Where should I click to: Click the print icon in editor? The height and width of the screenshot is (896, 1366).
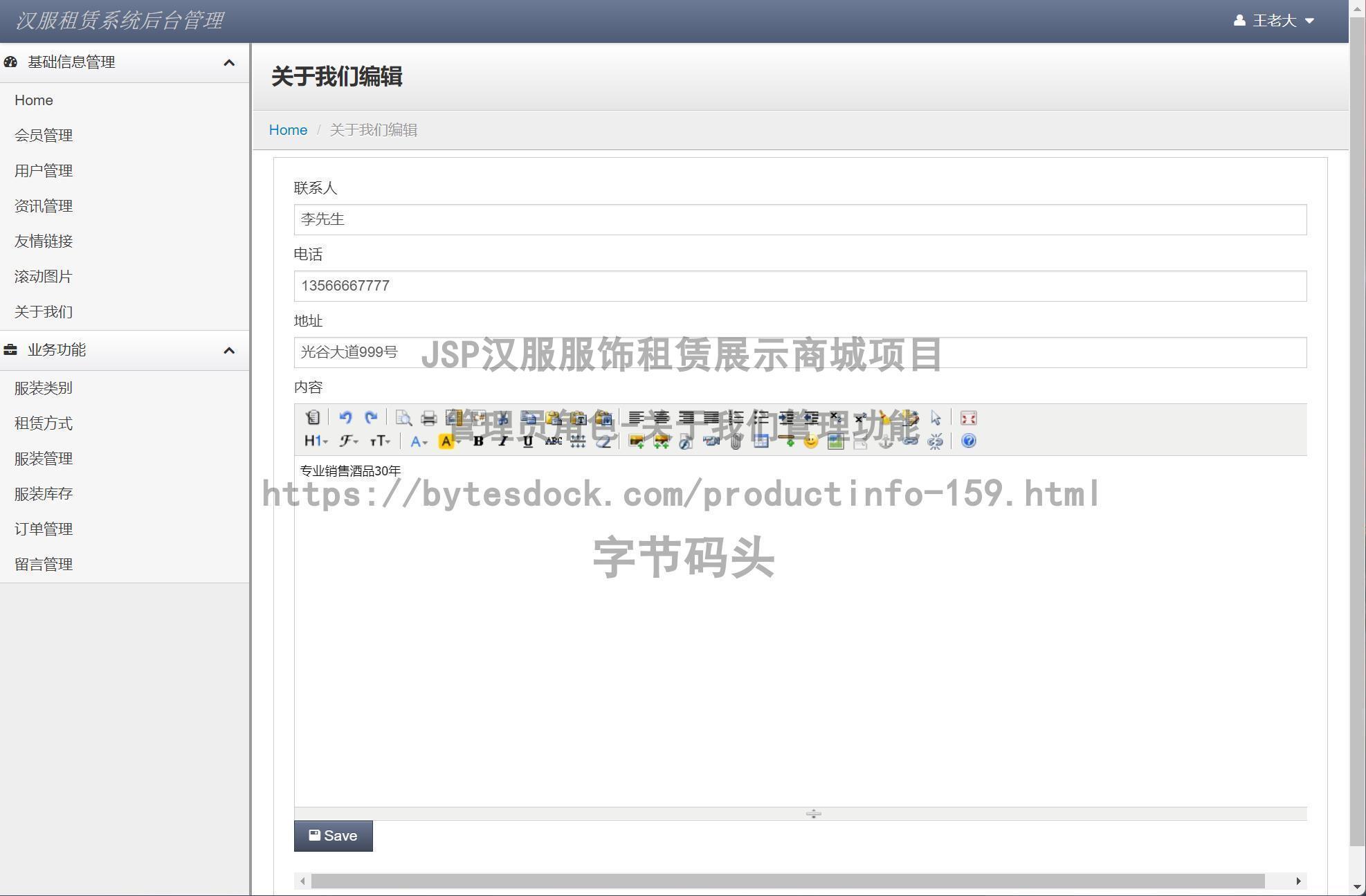[428, 418]
